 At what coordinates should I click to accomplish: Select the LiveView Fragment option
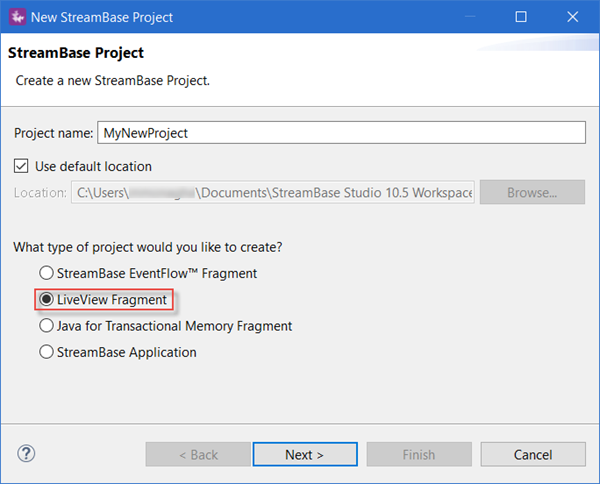[x=46, y=299]
